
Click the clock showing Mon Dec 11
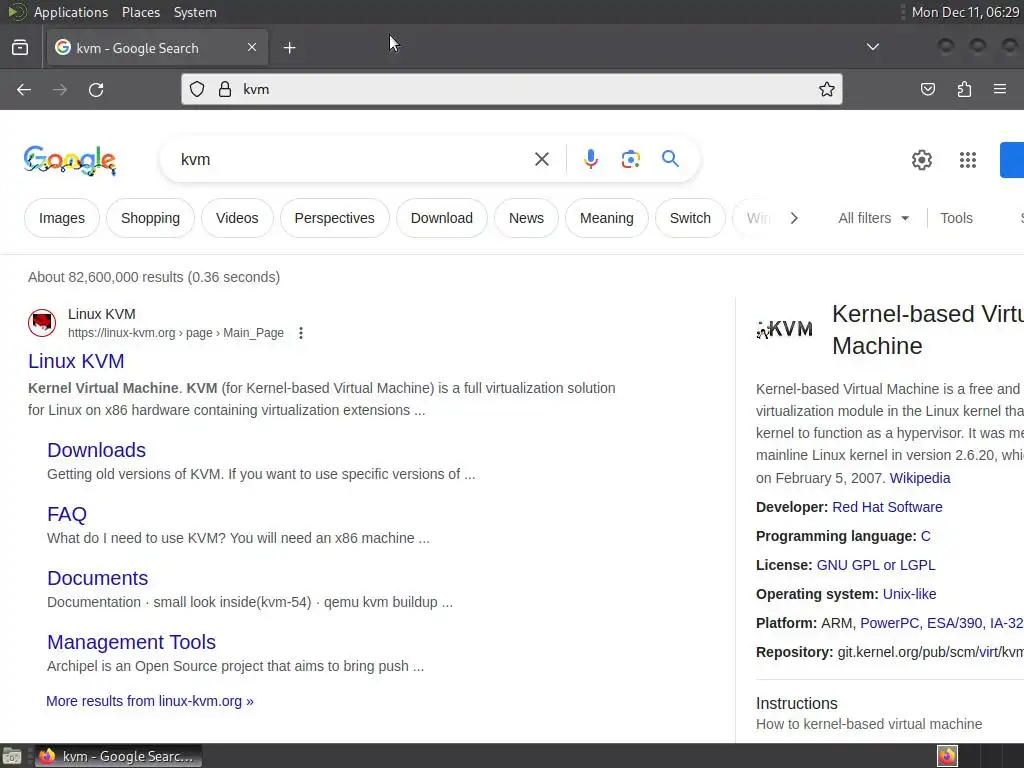[965, 12]
